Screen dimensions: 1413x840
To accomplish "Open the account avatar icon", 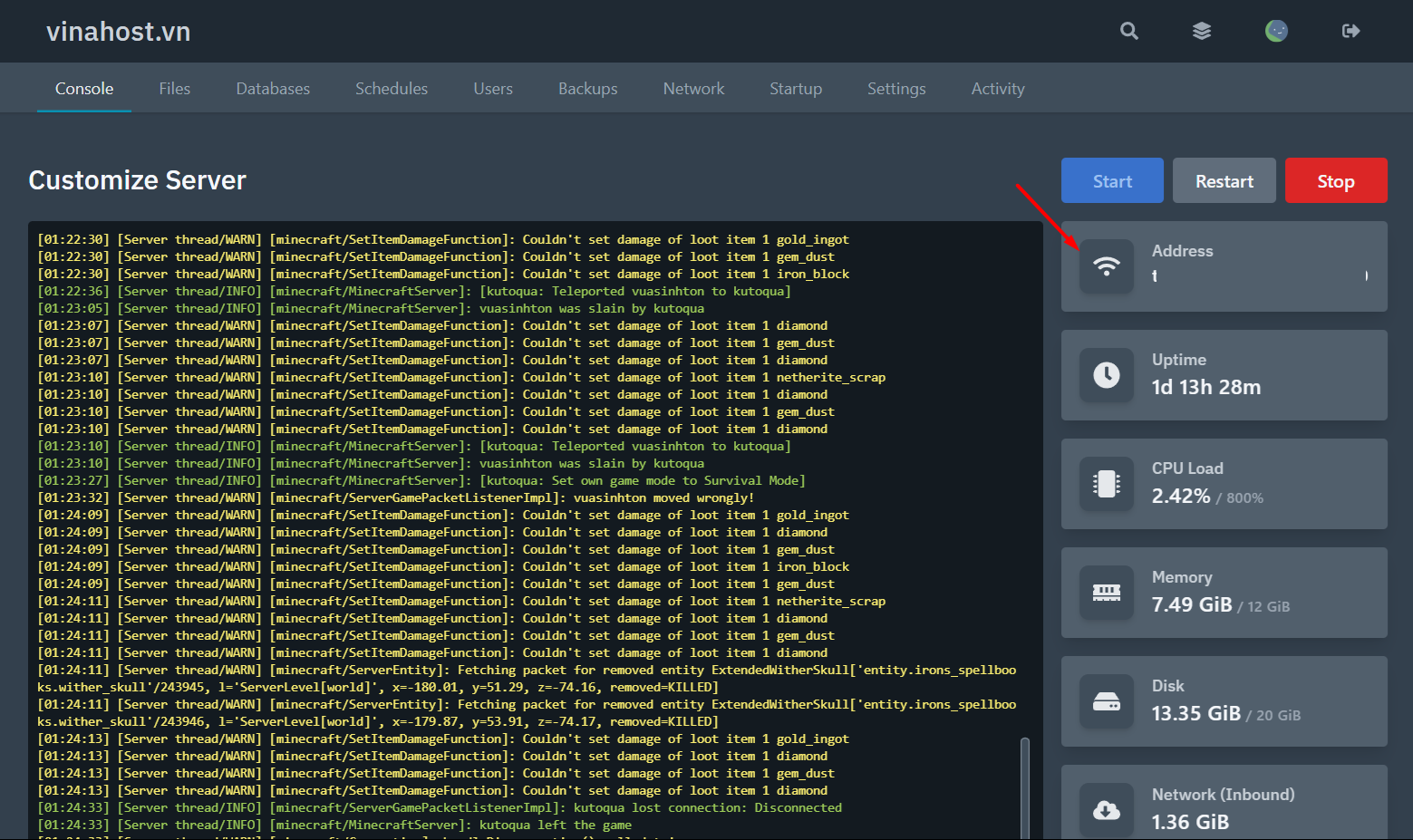I will (x=1276, y=31).
